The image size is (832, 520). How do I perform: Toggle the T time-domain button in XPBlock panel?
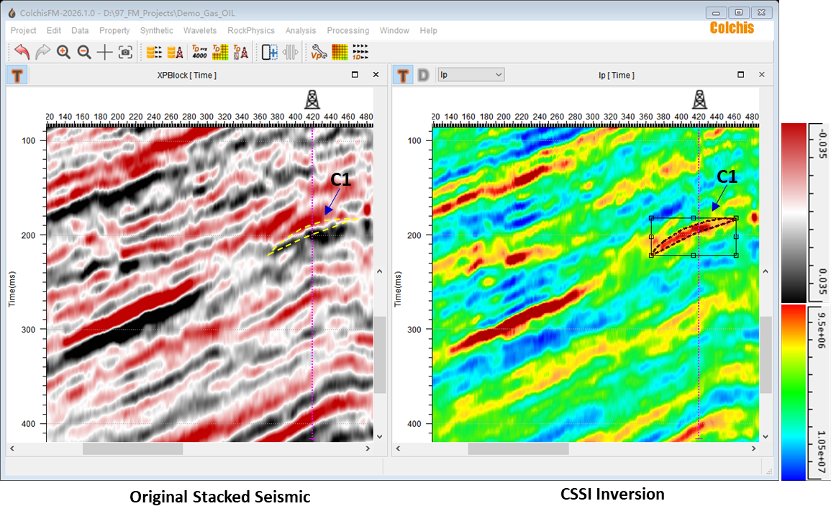click(x=17, y=75)
